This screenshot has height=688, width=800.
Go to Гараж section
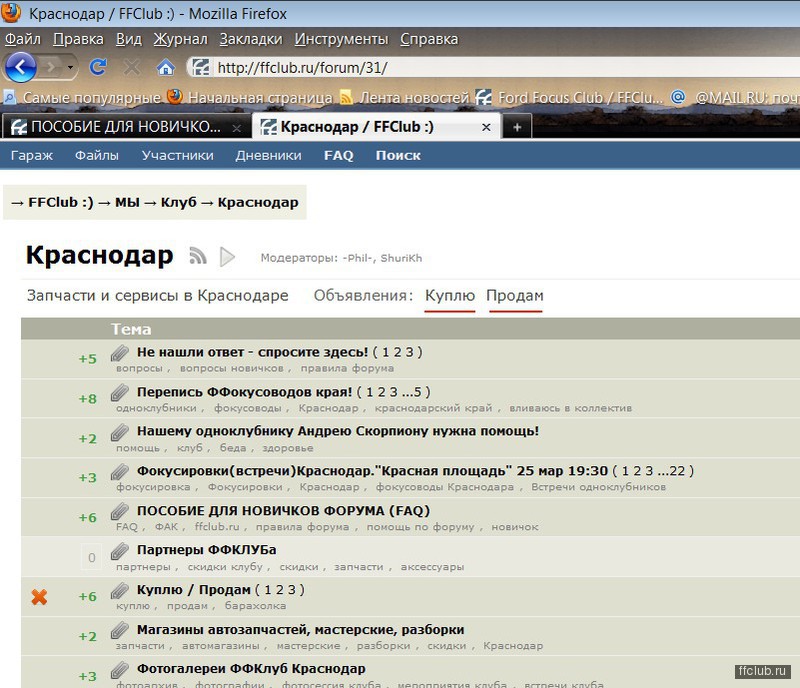[32, 155]
